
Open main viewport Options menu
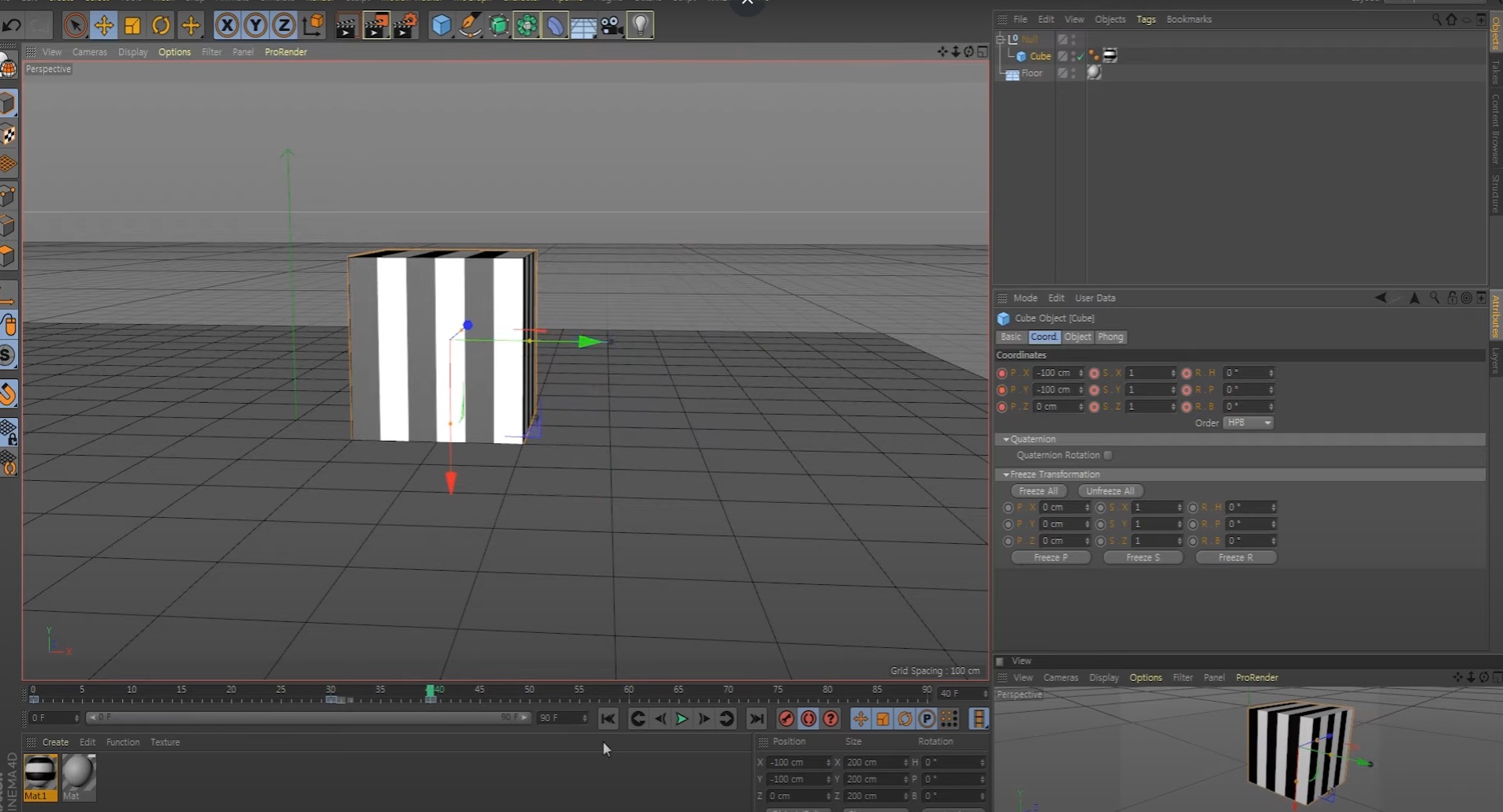pos(174,52)
